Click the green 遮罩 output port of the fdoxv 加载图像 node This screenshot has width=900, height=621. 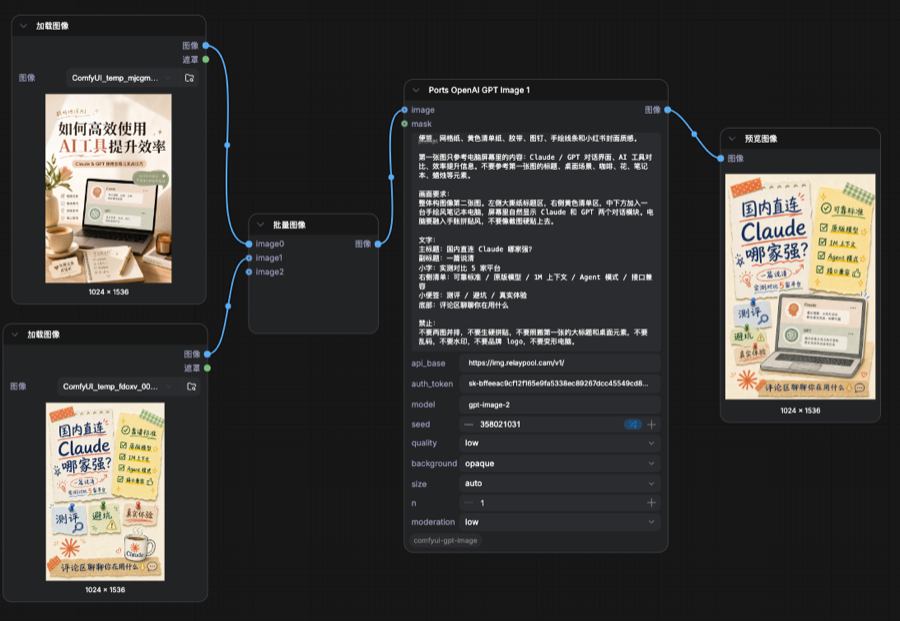(207, 368)
